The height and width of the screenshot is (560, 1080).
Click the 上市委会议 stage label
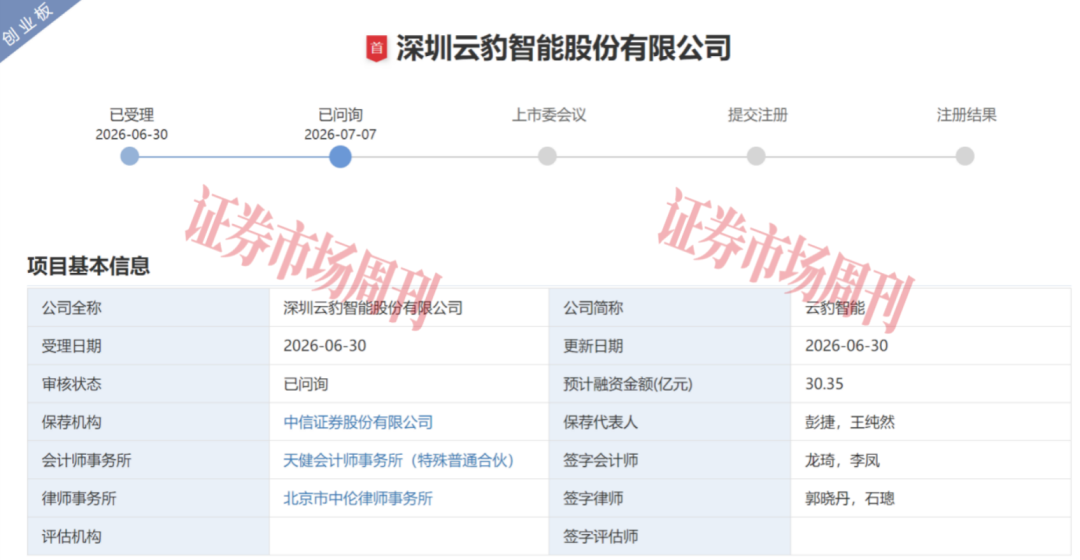pos(549,115)
